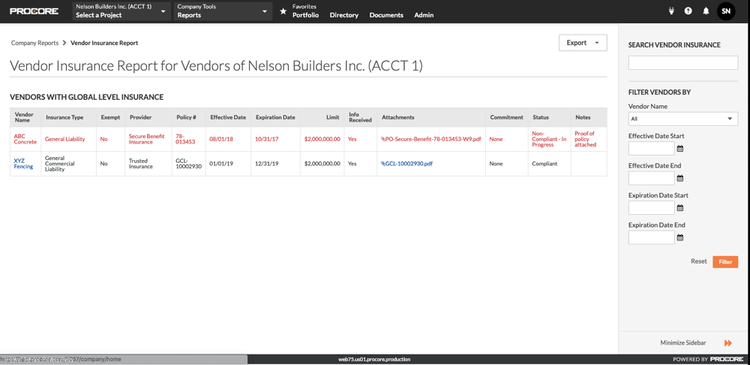The image size is (750, 365).
Task: Click the Commitment column header
Action: tap(507, 117)
